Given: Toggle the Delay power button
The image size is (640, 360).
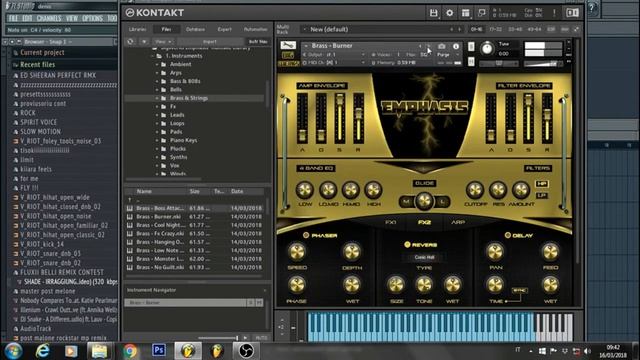Looking at the screenshot, I should [x=507, y=235].
